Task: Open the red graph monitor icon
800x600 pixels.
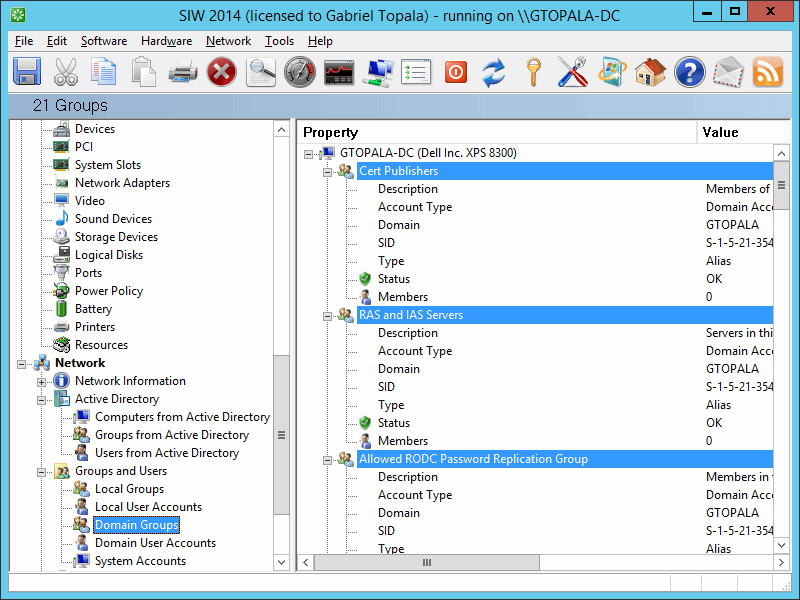Action: pyautogui.click(x=339, y=71)
